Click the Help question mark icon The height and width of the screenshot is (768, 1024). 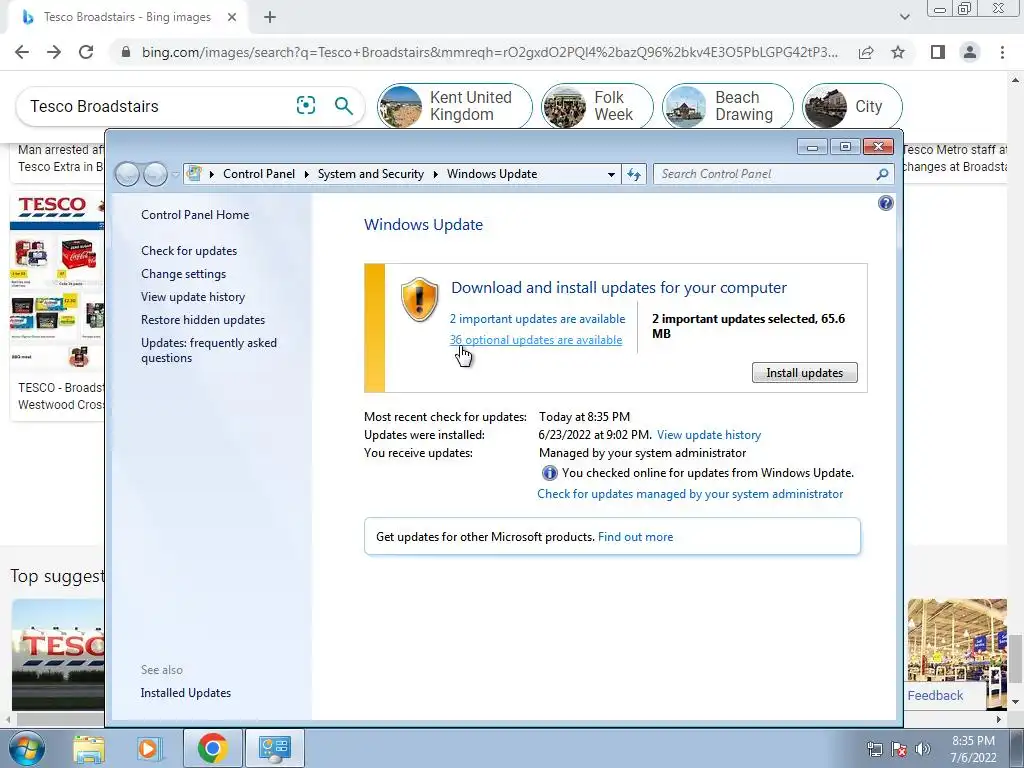pos(886,203)
